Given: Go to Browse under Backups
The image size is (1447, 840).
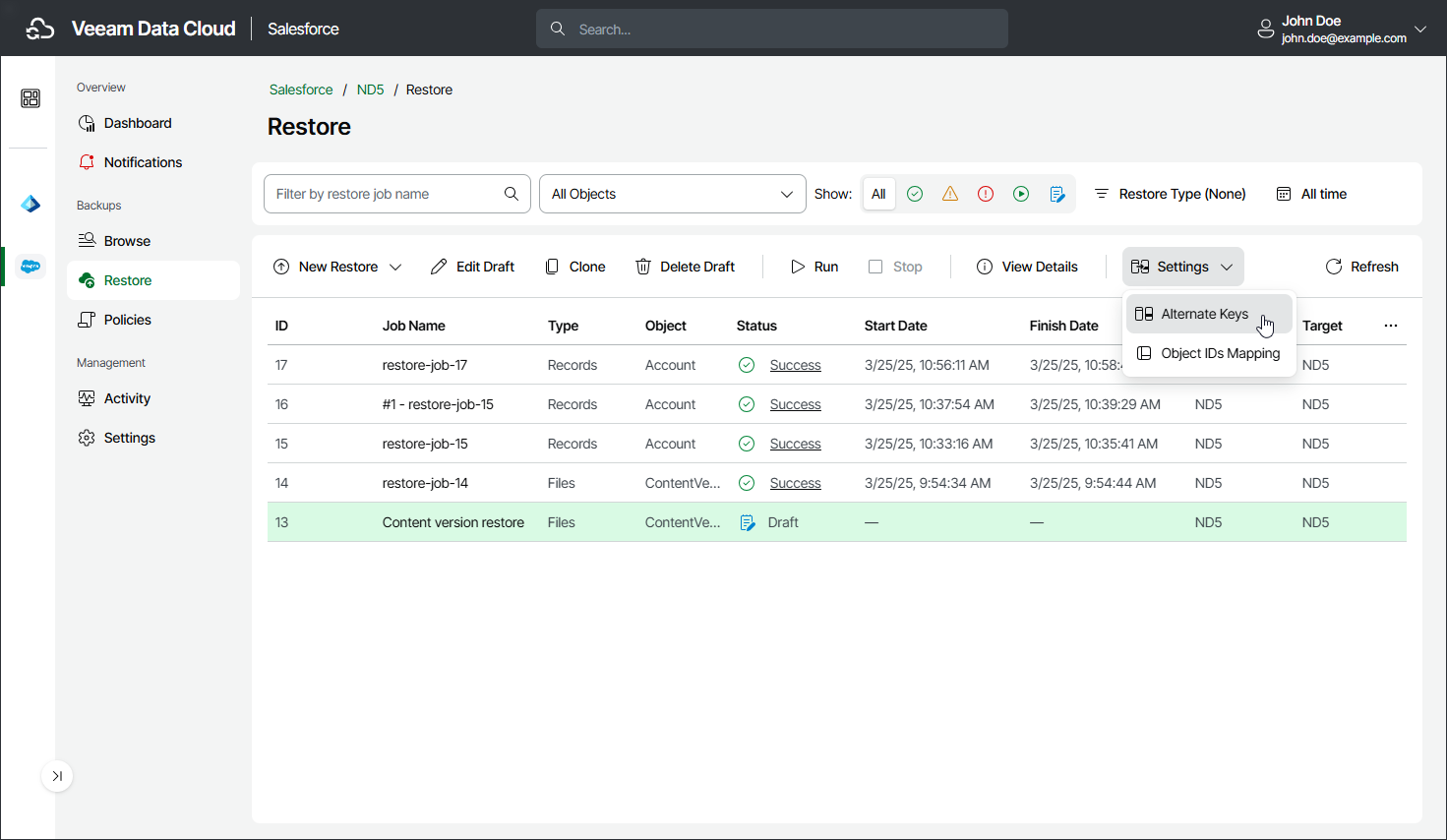Looking at the screenshot, I should [x=153, y=241].
